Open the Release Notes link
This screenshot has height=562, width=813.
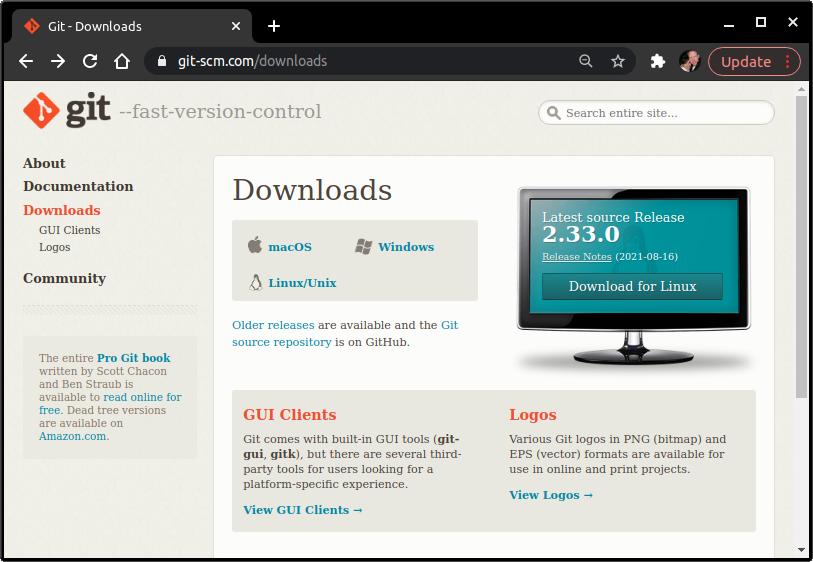click(x=577, y=257)
